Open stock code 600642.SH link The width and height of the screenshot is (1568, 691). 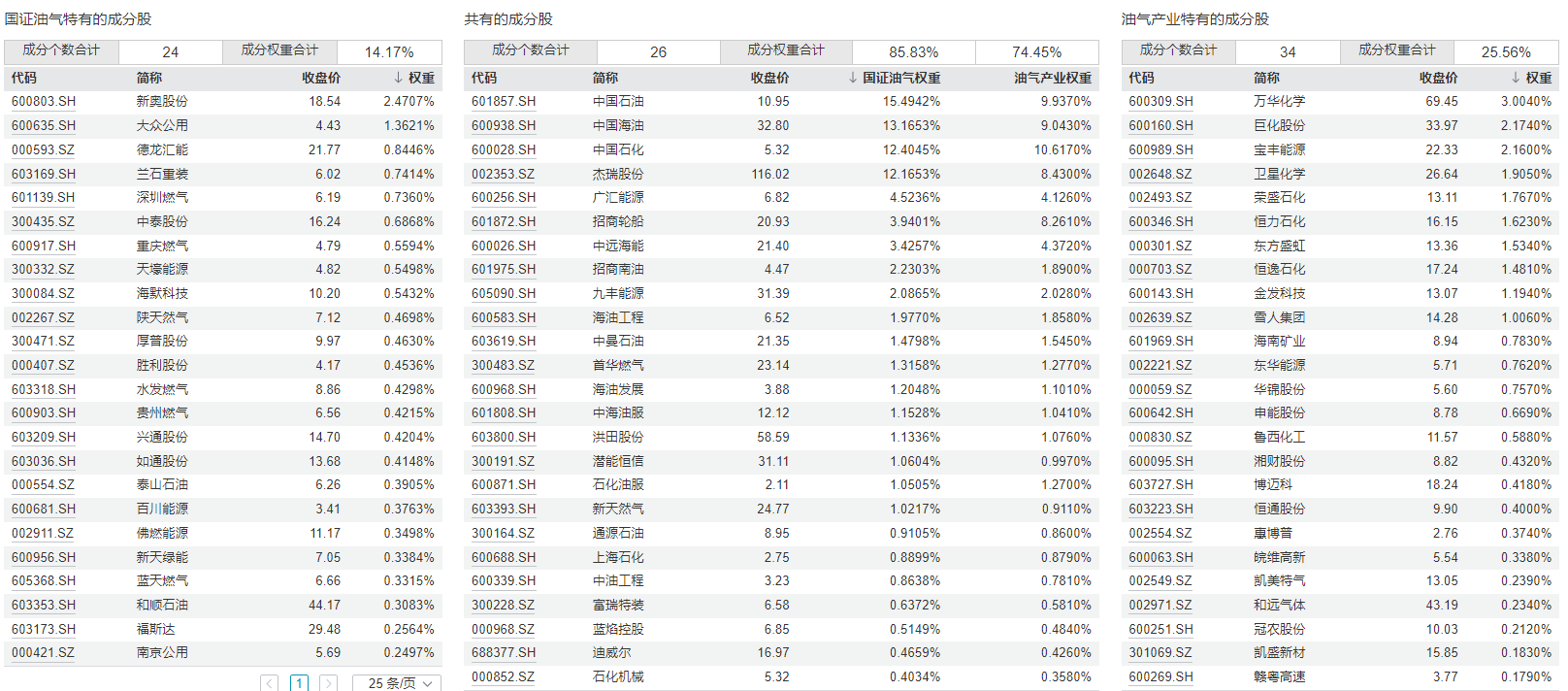click(x=1161, y=412)
